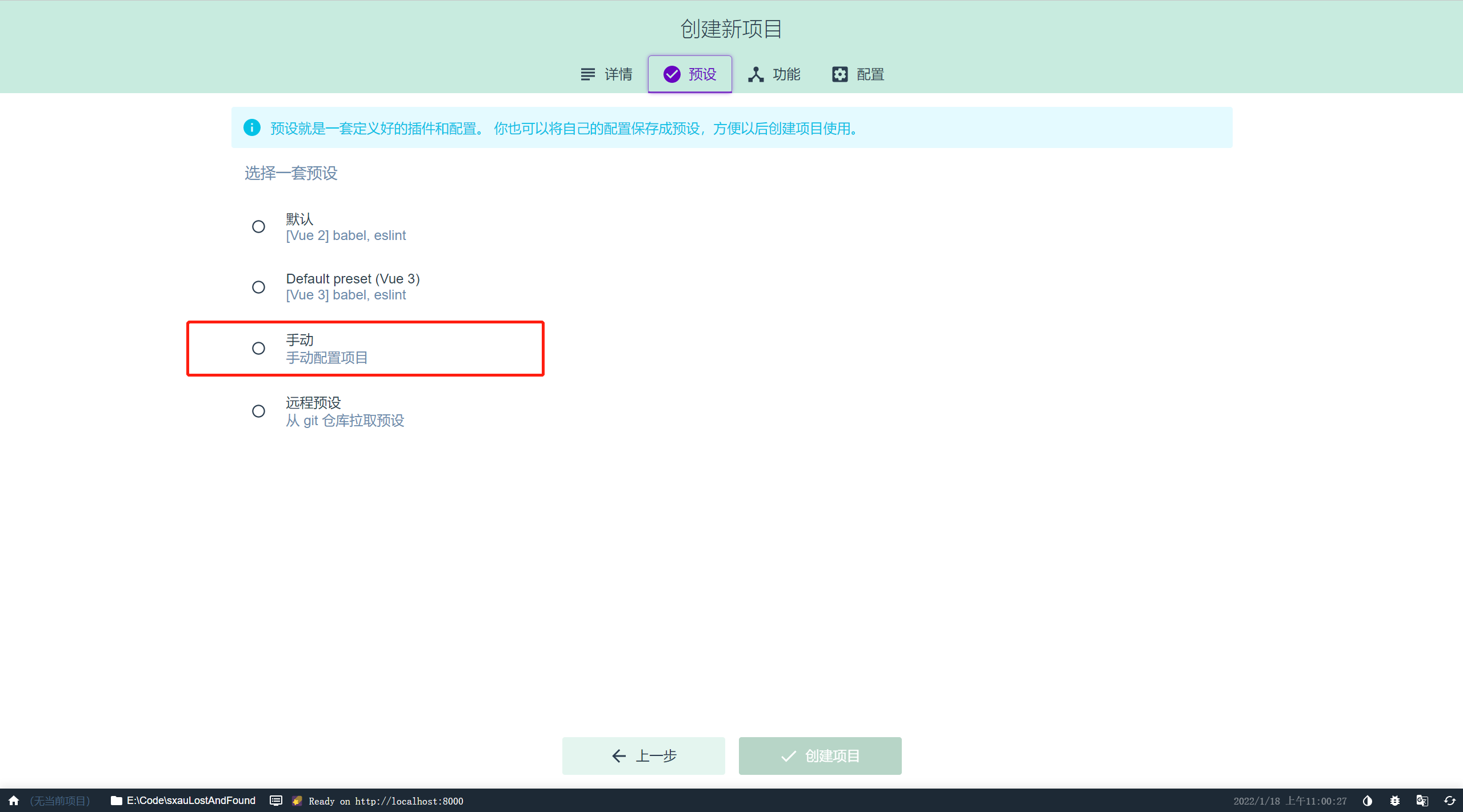Choose the 手动 manual preset radio
The image size is (1463, 812).
pyautogui.click(x=258, y=348)
